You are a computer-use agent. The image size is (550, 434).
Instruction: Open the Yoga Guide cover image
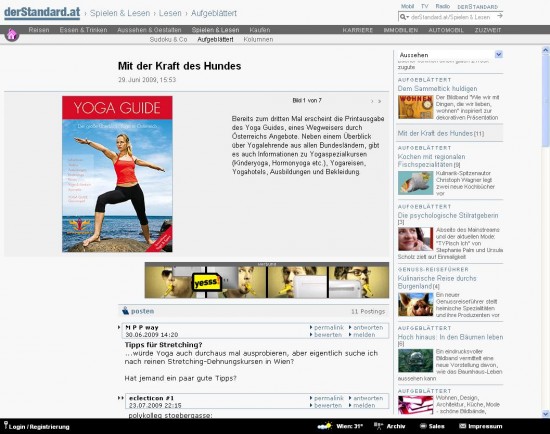pos(117,174)
